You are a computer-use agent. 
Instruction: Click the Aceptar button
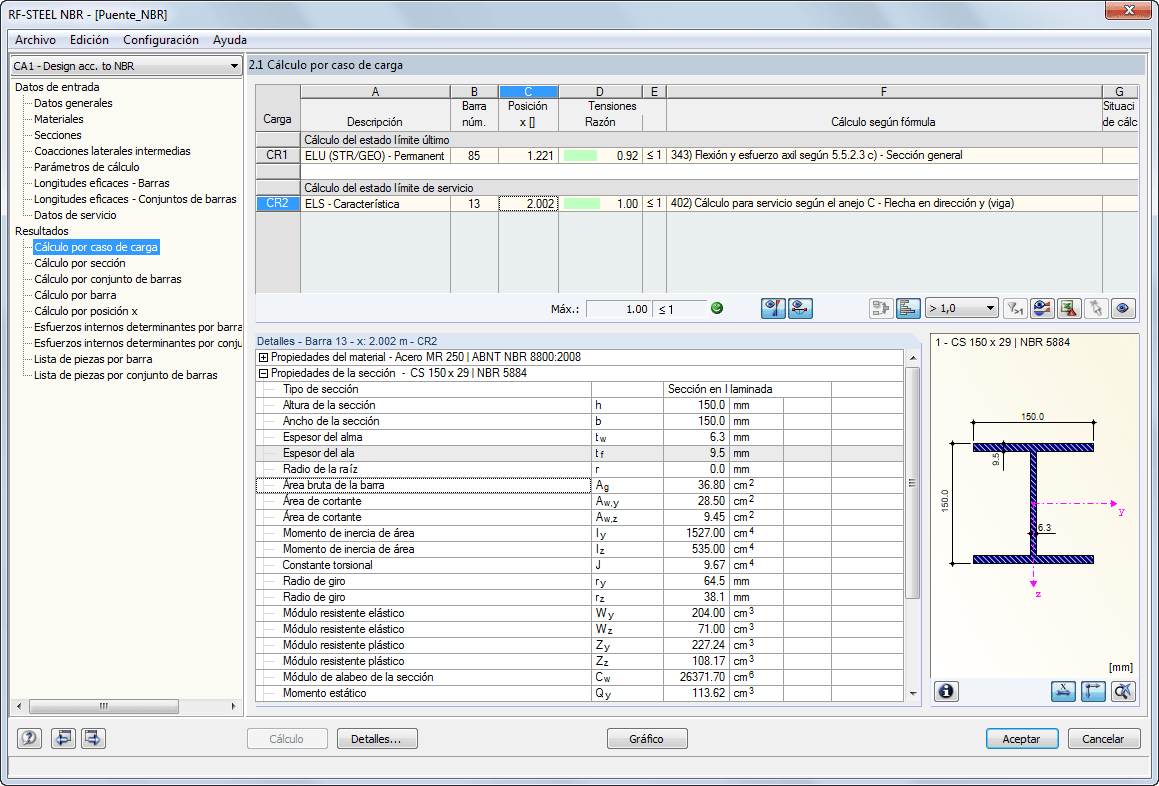click(x=1022, y=739)
